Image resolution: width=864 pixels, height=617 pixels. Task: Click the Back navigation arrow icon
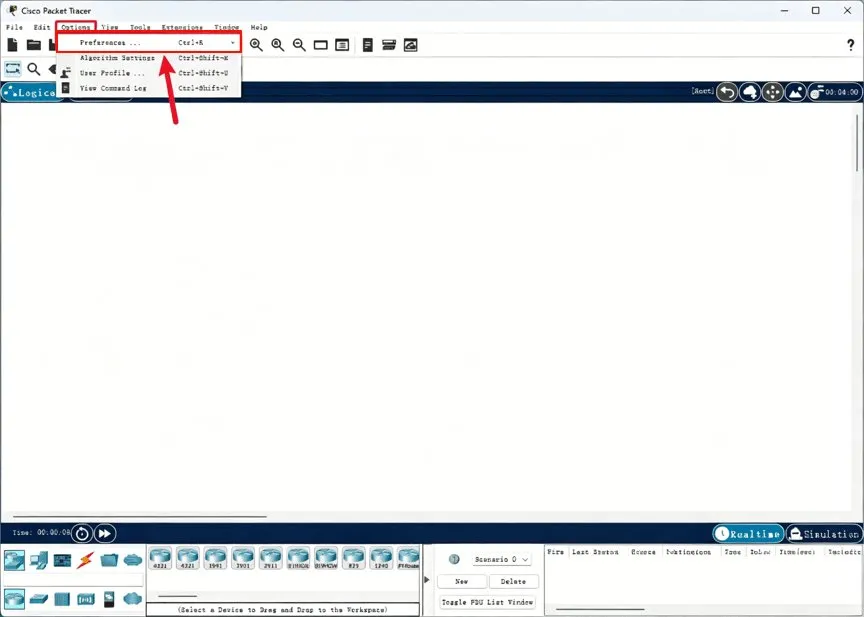pyautogui.click(x=727, y=92)
